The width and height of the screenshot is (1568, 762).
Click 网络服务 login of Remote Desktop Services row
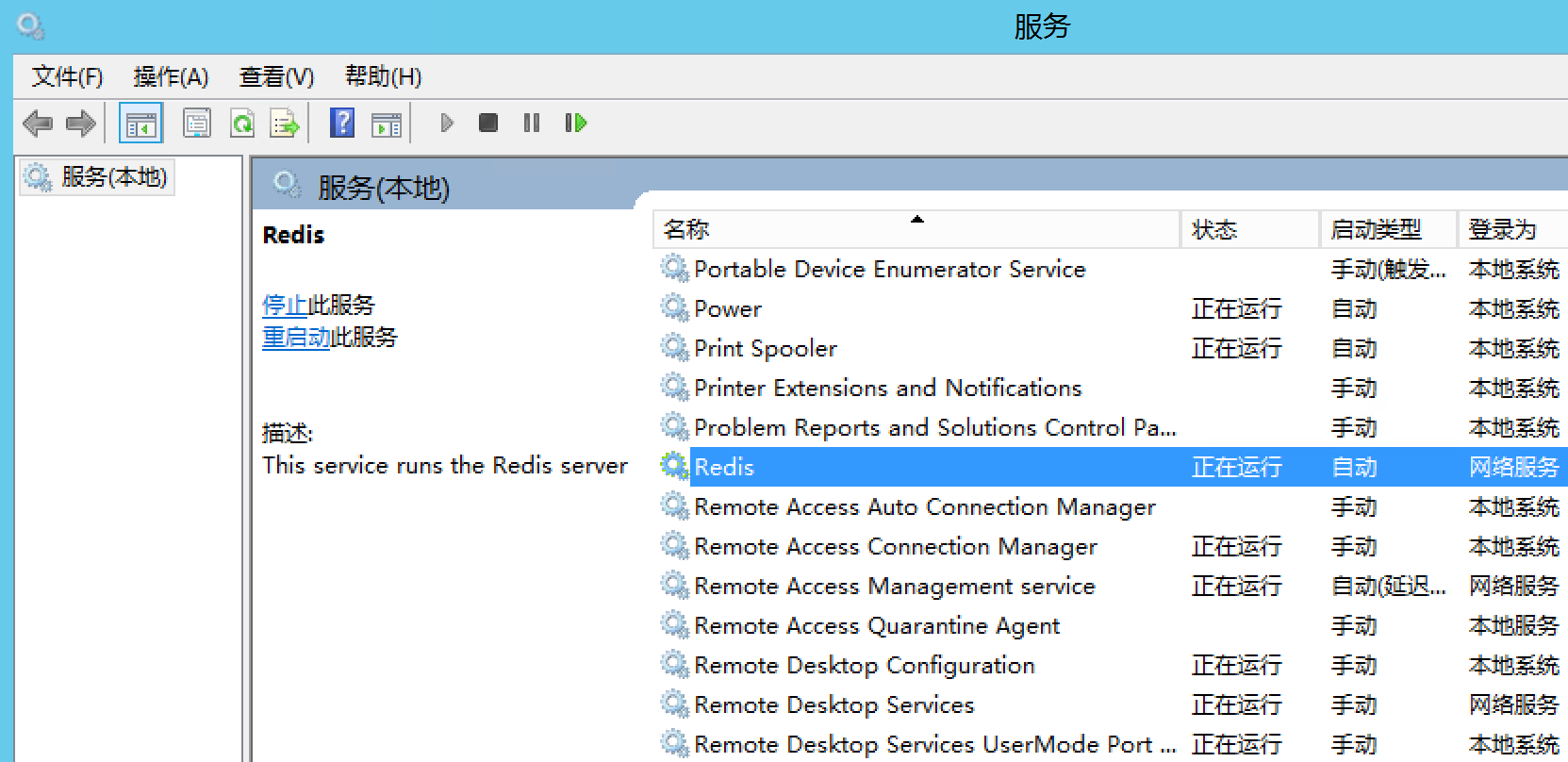[1513, 704]
